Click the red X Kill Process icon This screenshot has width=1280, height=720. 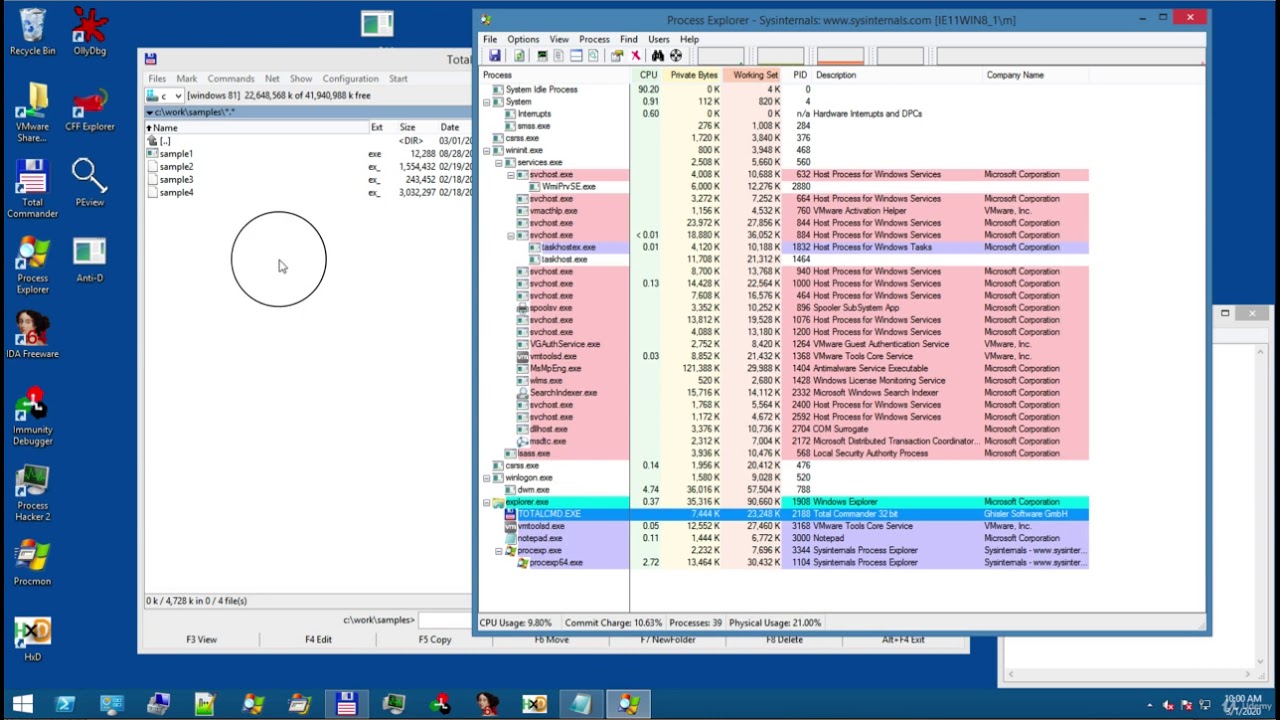[636, 55]
